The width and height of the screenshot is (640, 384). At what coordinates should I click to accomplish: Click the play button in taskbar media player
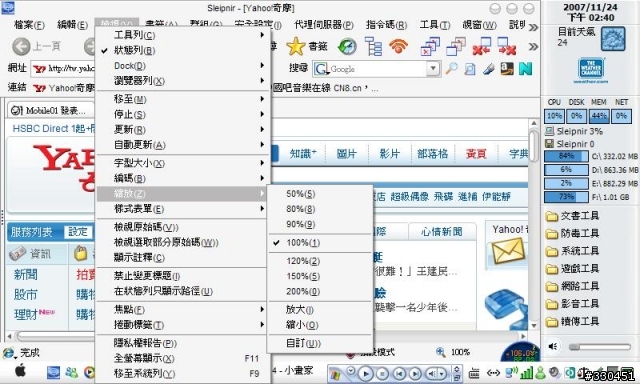(366, 373)
